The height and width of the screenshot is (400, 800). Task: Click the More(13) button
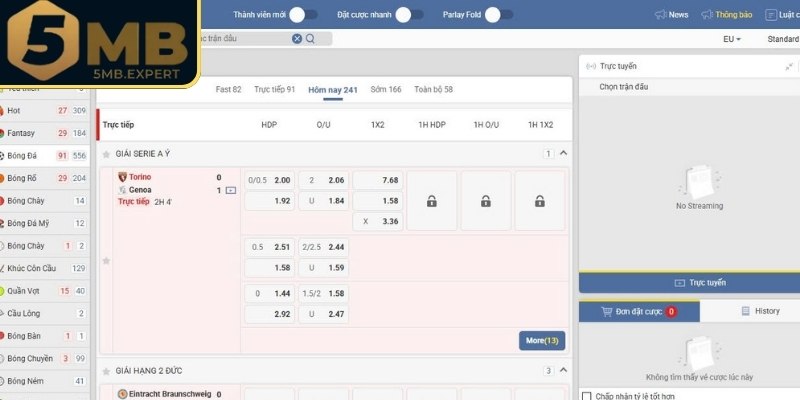pos(542,341)
